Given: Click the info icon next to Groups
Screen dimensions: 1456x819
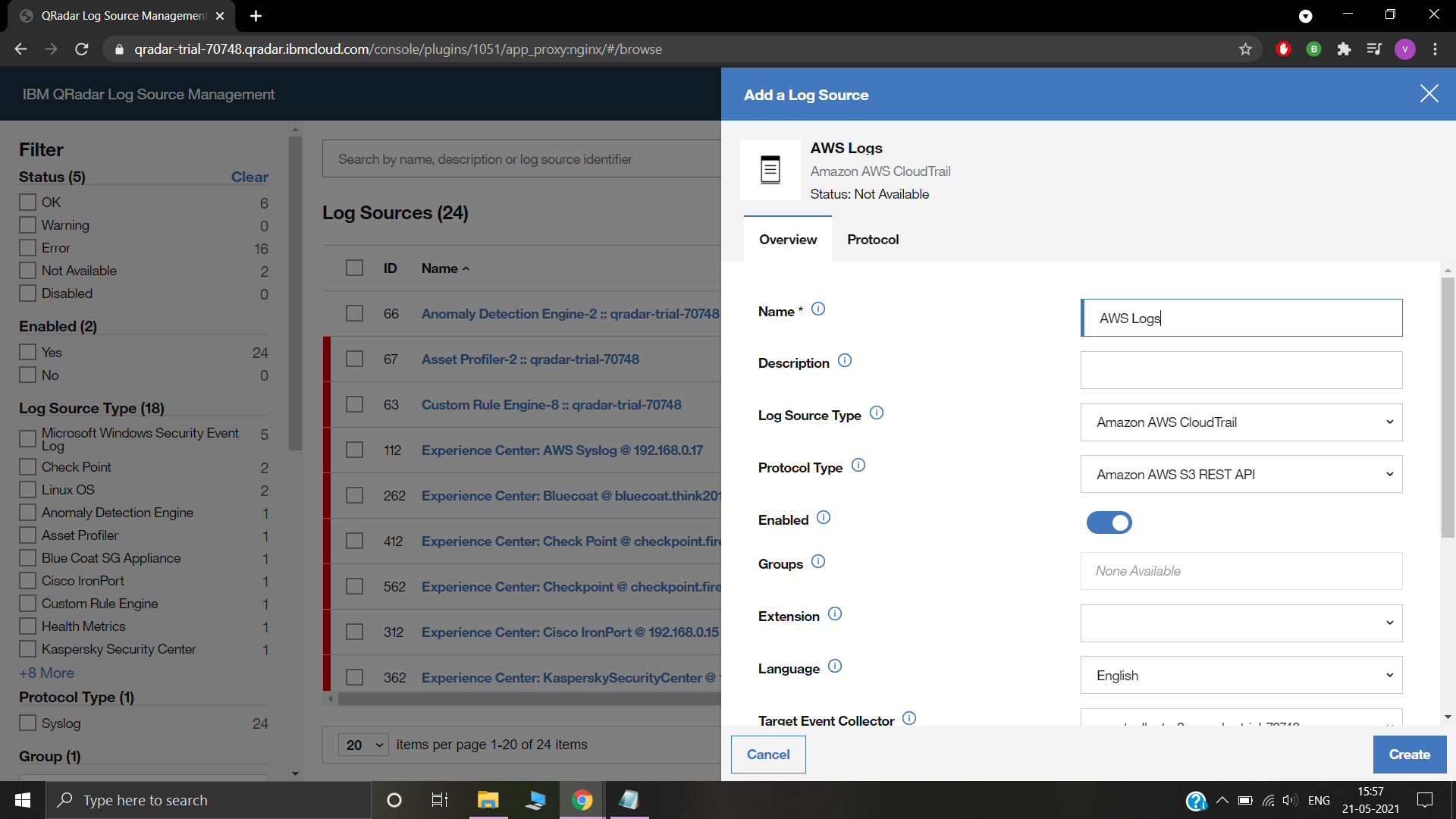Looking at the screenshot, I should (x=818, y=562).
